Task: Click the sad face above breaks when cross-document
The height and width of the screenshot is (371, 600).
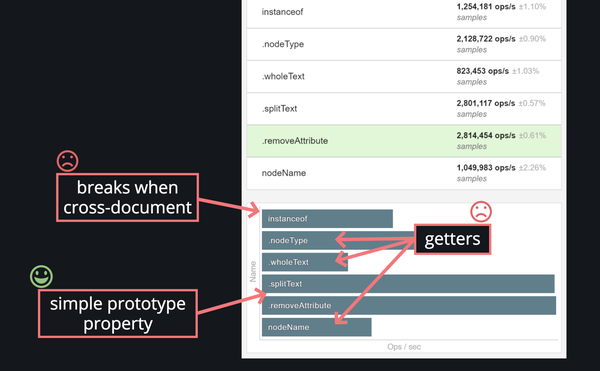Action: coord(68,161)
